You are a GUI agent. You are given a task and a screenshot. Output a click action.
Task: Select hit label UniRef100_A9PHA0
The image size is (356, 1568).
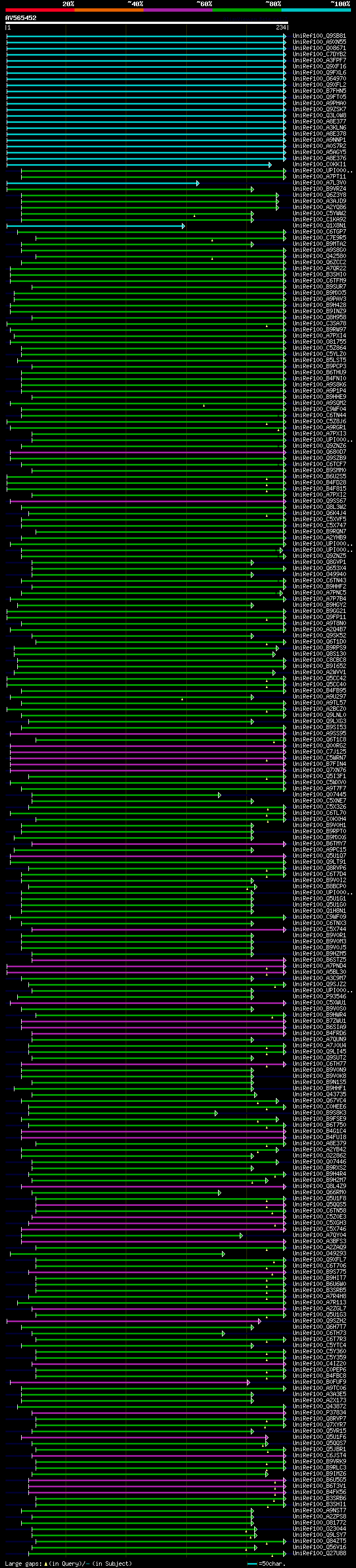(x=319, y=103)
